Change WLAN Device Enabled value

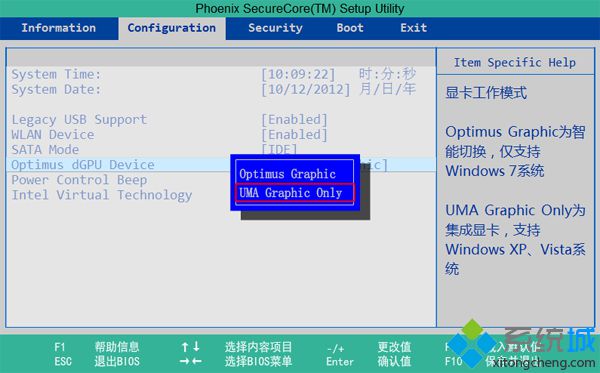coord(294,135)
